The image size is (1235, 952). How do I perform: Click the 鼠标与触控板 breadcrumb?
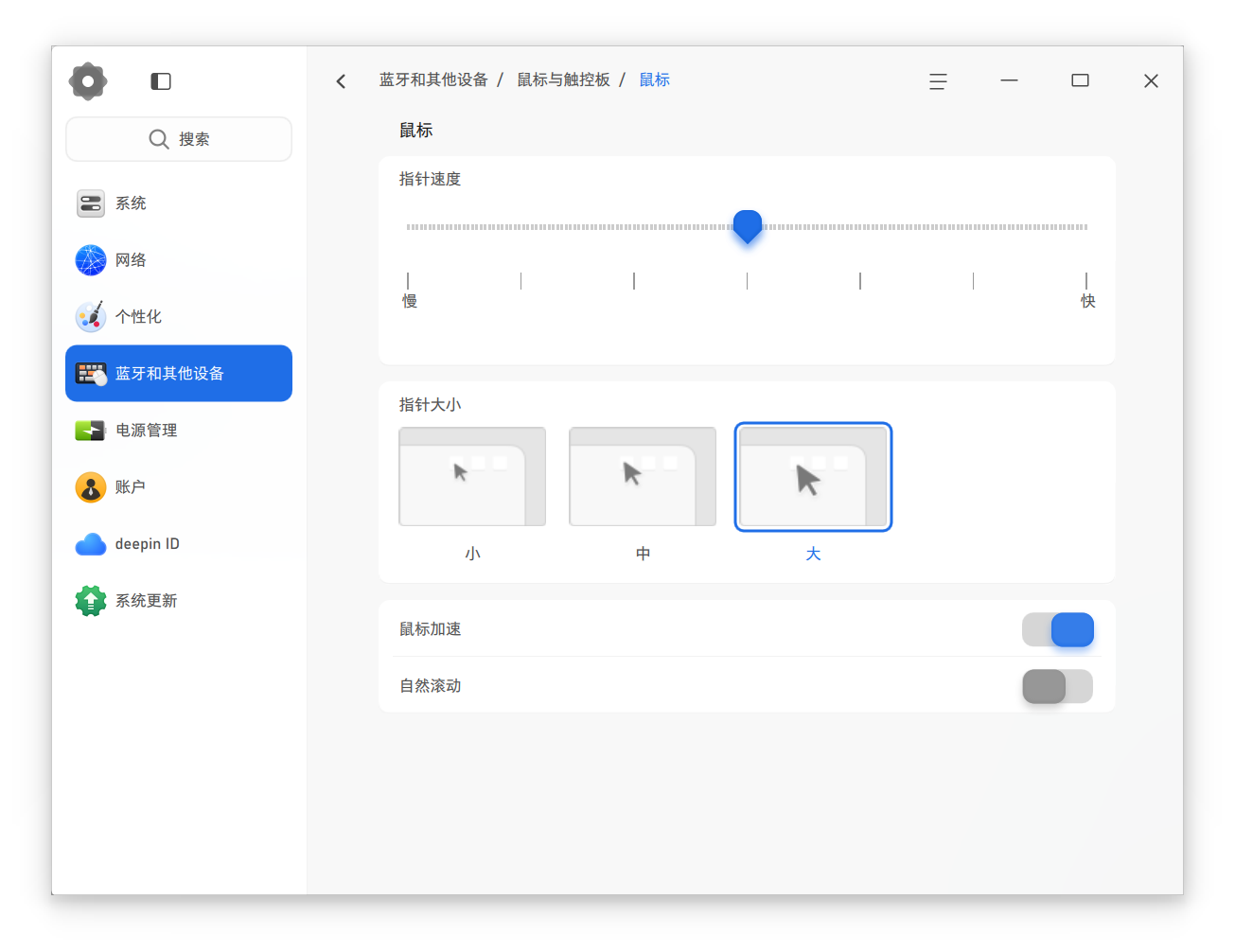tap(563, 80)
